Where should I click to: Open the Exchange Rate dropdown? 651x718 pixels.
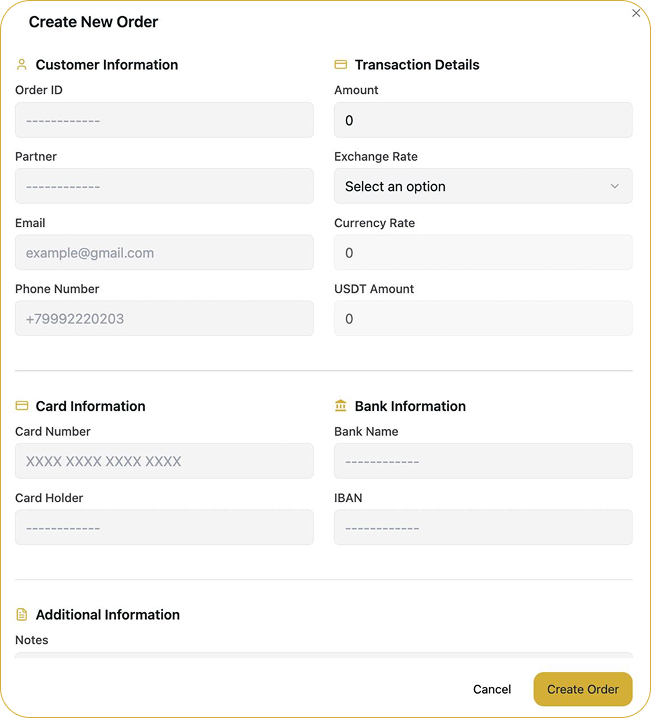(x=483, y=186)
